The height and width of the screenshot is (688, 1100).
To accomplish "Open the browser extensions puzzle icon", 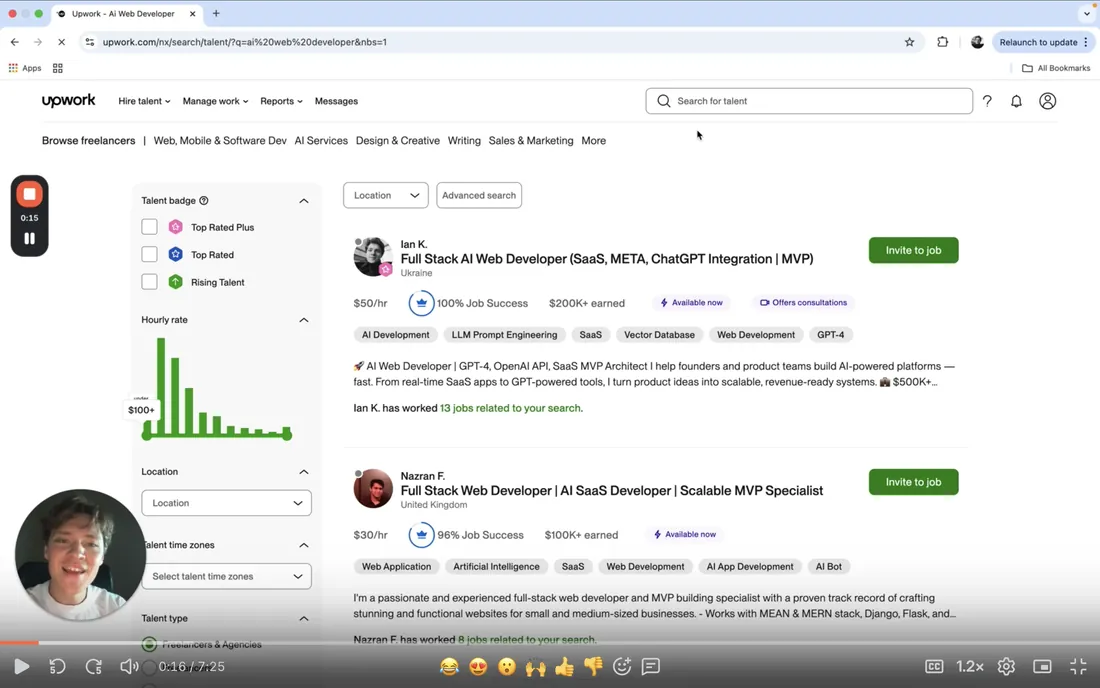I will pos(942,42).
